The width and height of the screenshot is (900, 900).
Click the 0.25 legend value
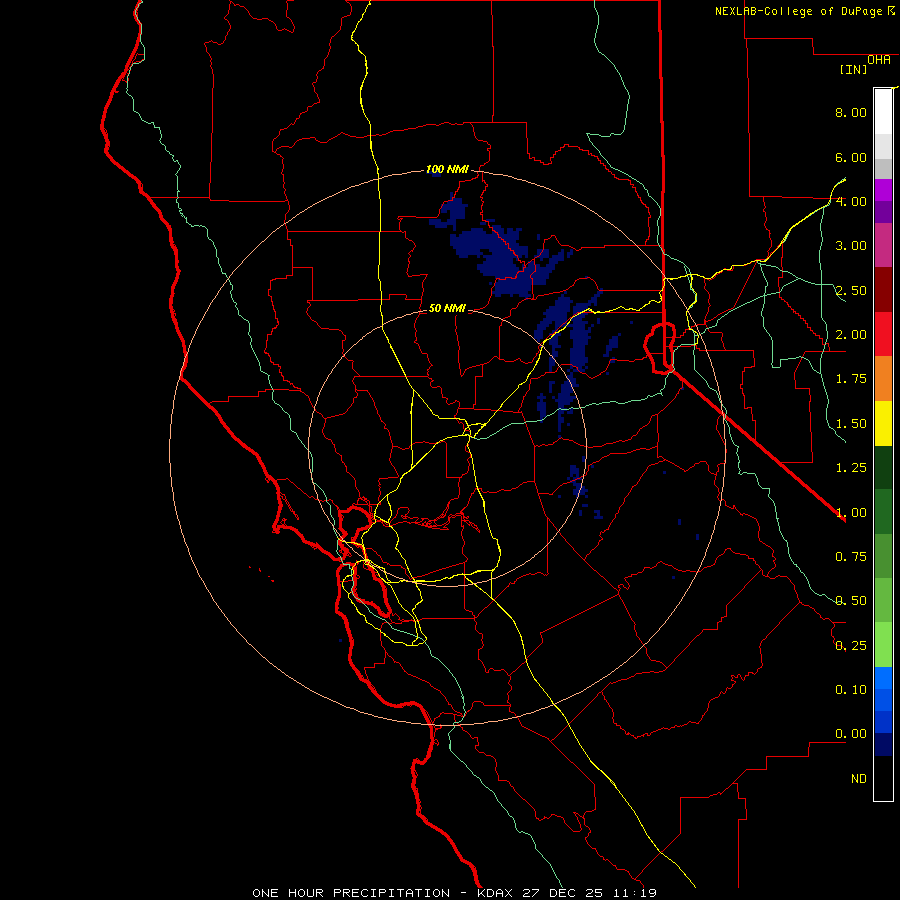851,646
